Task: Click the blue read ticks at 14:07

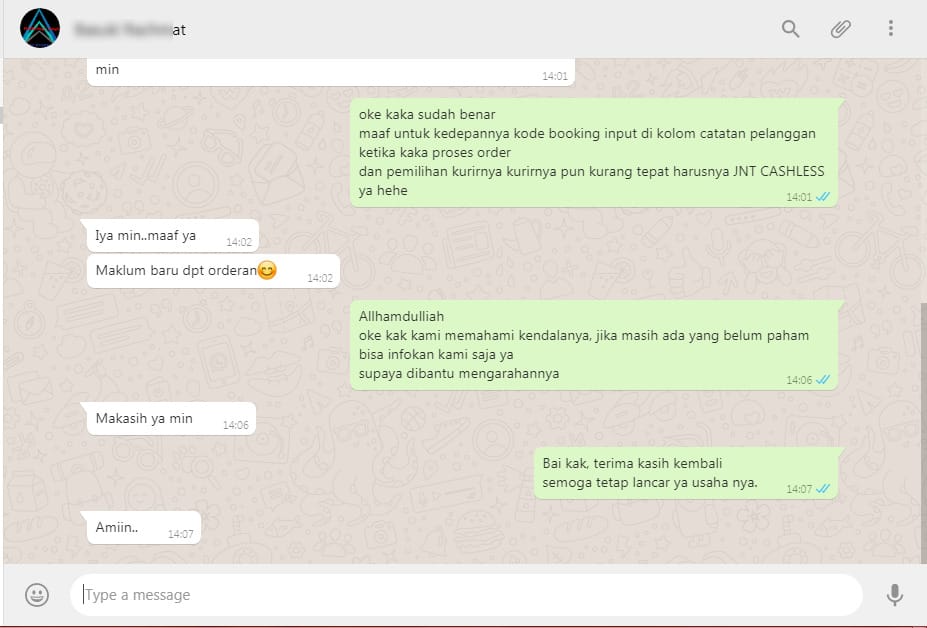Action: (x=822, y=489)
